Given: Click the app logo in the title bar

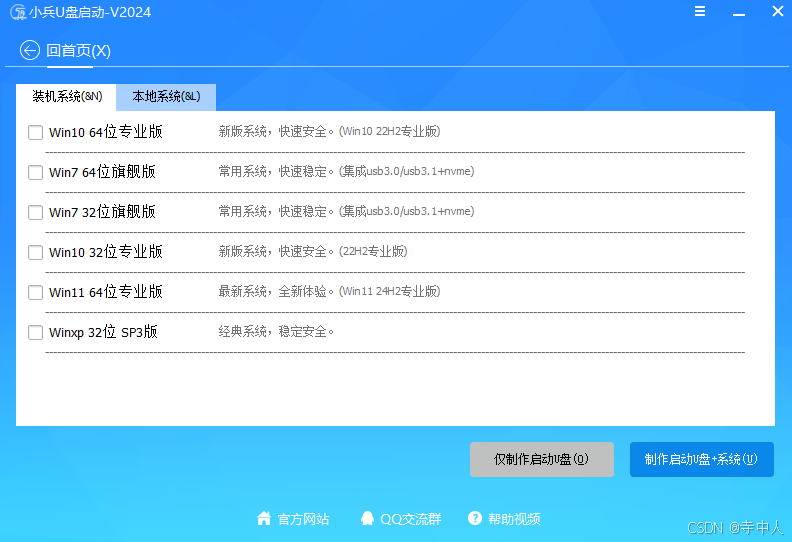Looking at the screenshot, I should coord(18,12).
